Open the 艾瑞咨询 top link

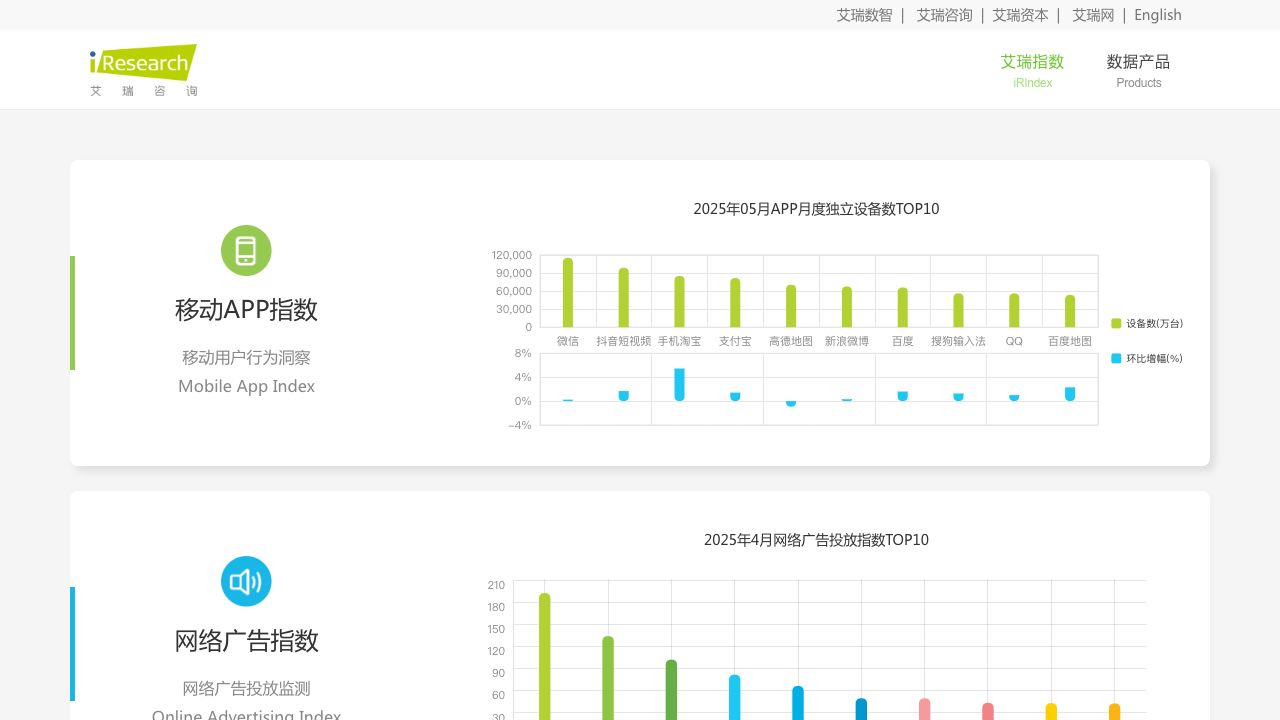944,15
